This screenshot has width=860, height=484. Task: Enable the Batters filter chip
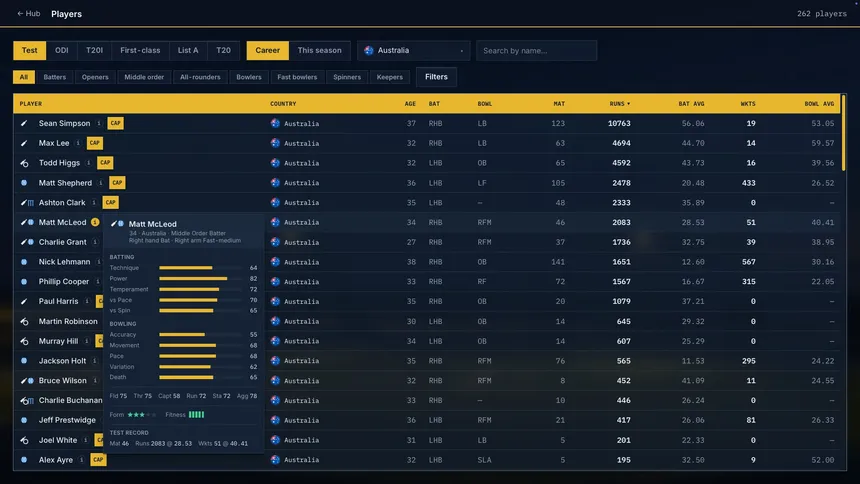point(55,77)
